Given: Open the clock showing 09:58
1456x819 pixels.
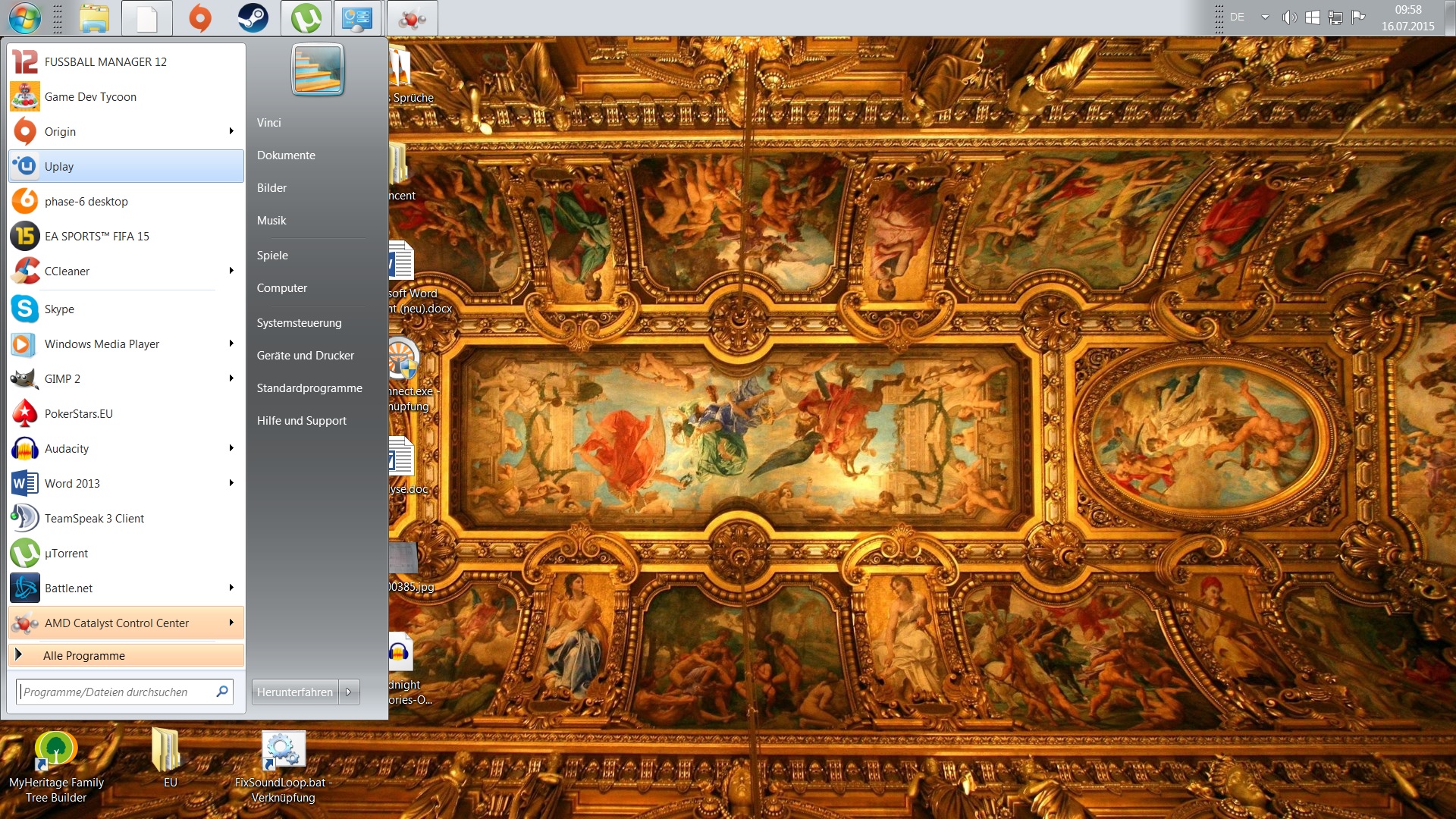Looking at the screenshot, I should point(1407,17).
